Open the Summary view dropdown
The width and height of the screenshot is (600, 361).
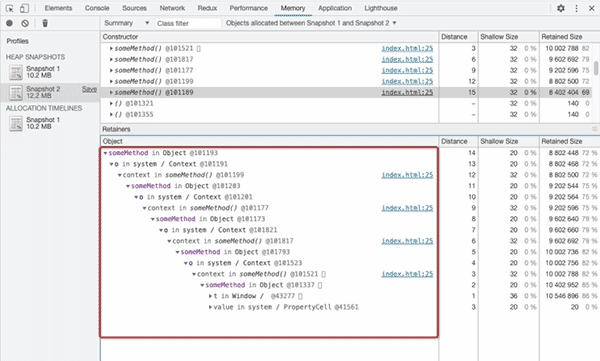(x=126, y=23)
